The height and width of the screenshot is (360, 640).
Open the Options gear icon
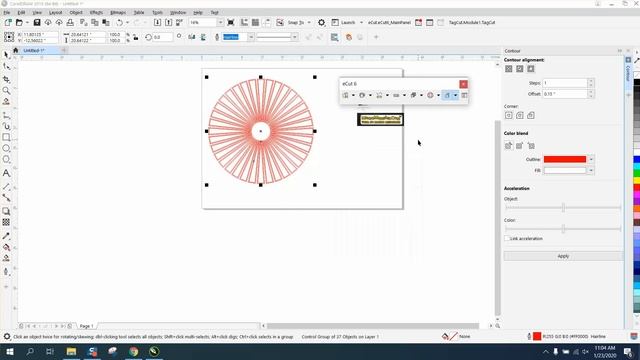(322, 22)
